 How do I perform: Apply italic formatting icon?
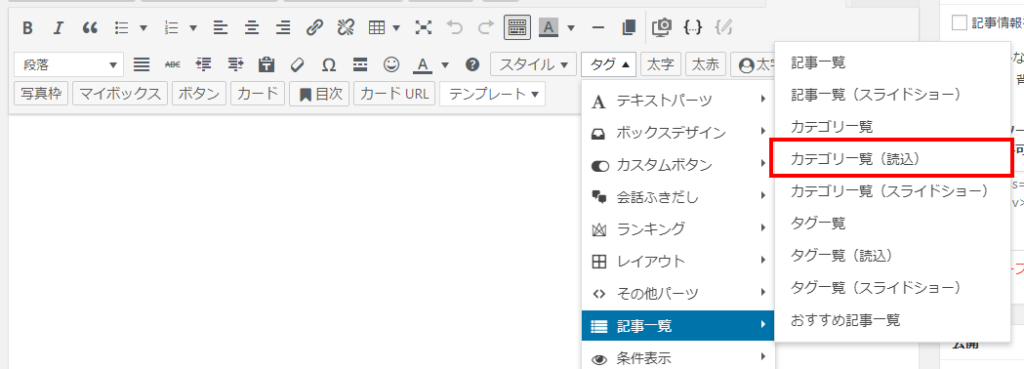(58, 27)
